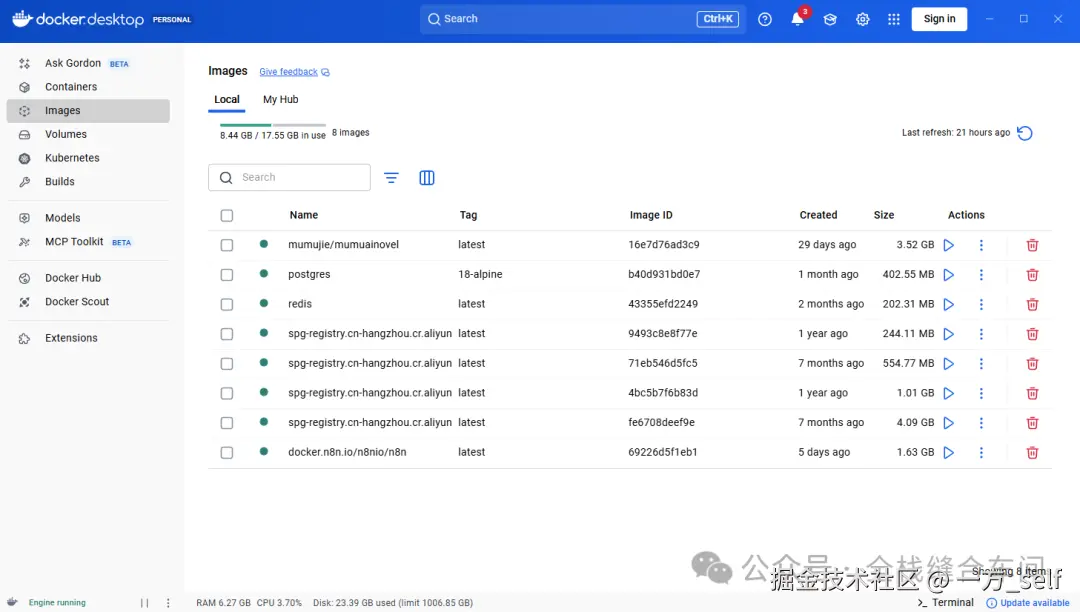Open more actions for image 9493c8e8f77e
The height and width of the screenshot is (612, 1080).
tap(982, 334)
